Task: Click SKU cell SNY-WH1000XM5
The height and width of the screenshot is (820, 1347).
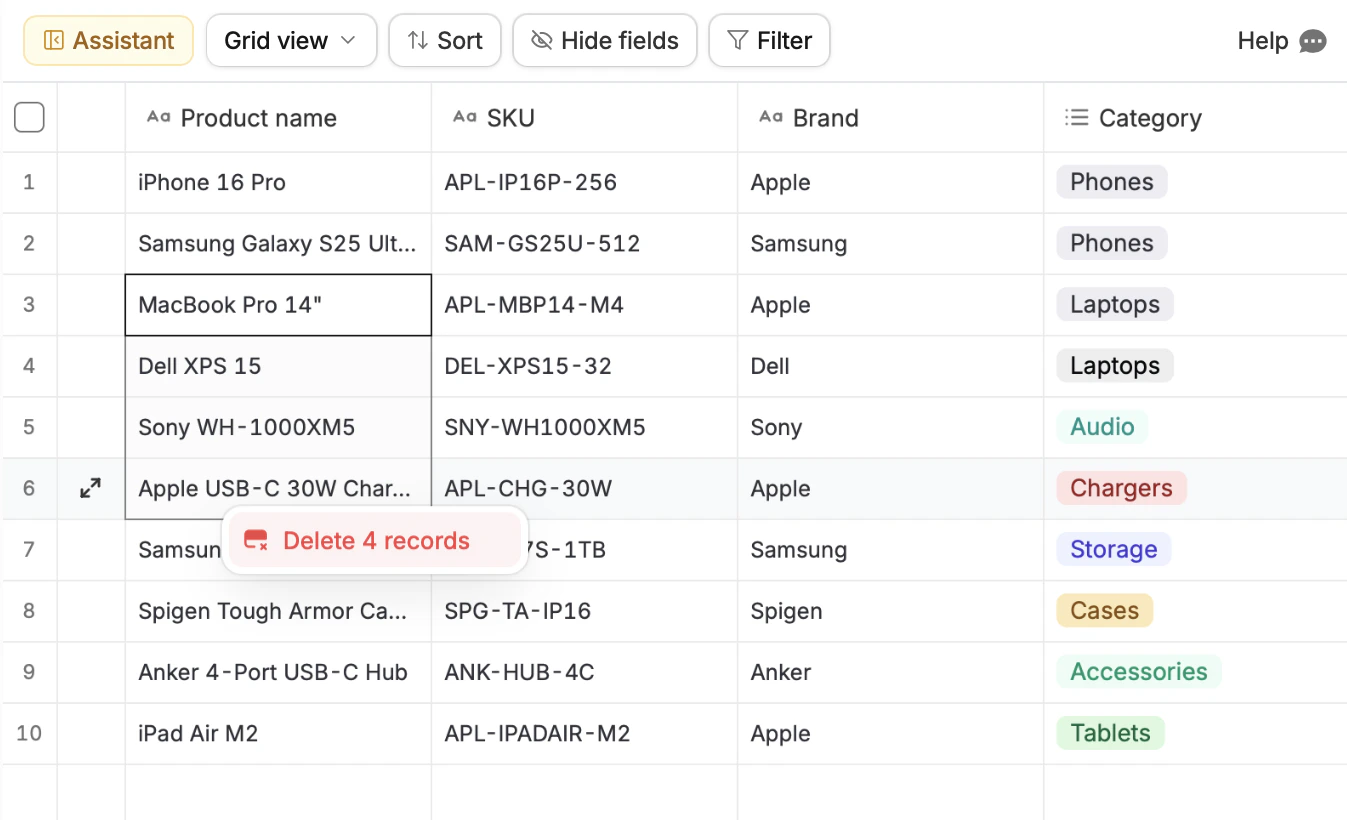Action: coord(584,428)
